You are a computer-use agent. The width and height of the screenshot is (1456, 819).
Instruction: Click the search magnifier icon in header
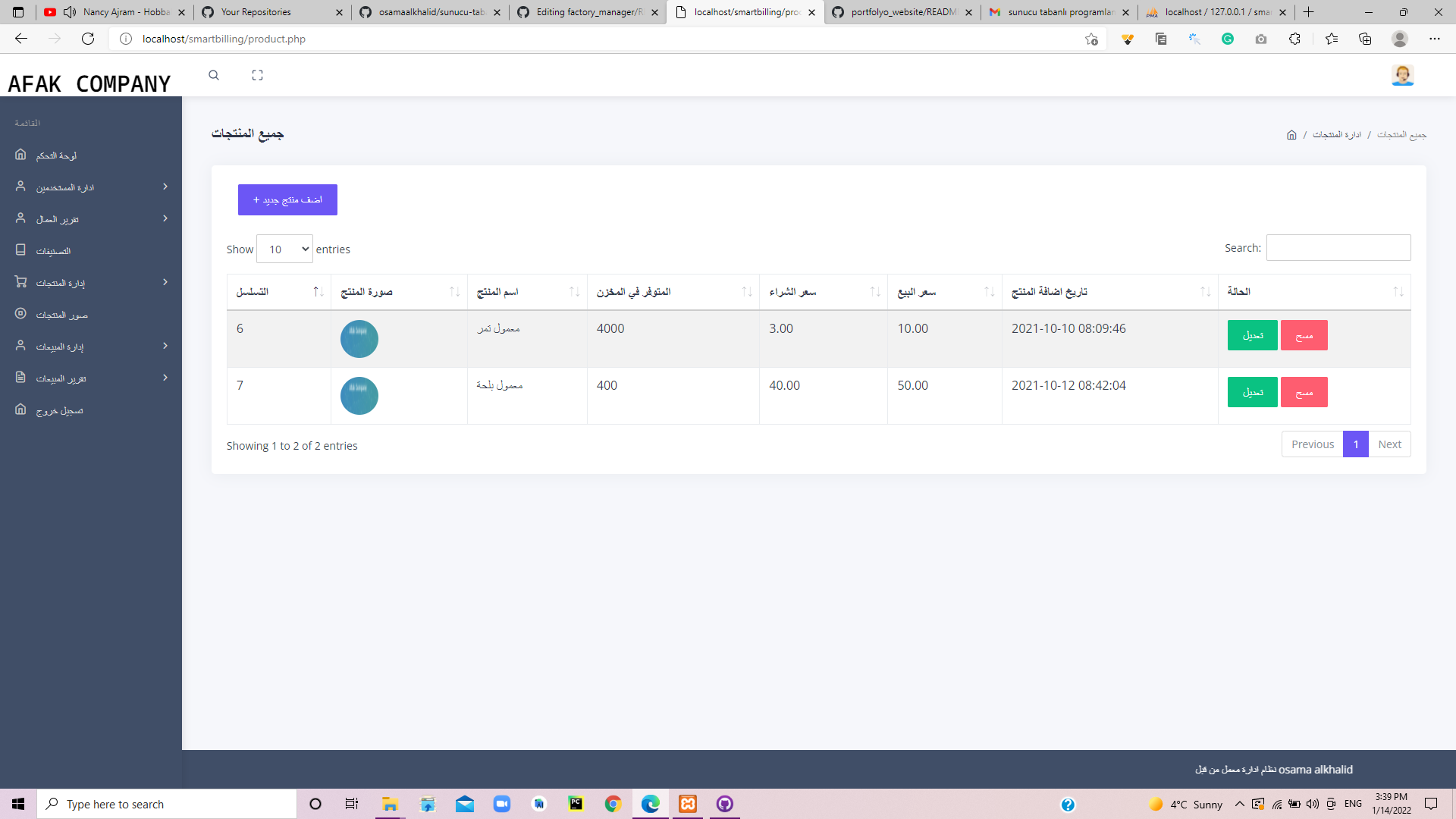214,75
